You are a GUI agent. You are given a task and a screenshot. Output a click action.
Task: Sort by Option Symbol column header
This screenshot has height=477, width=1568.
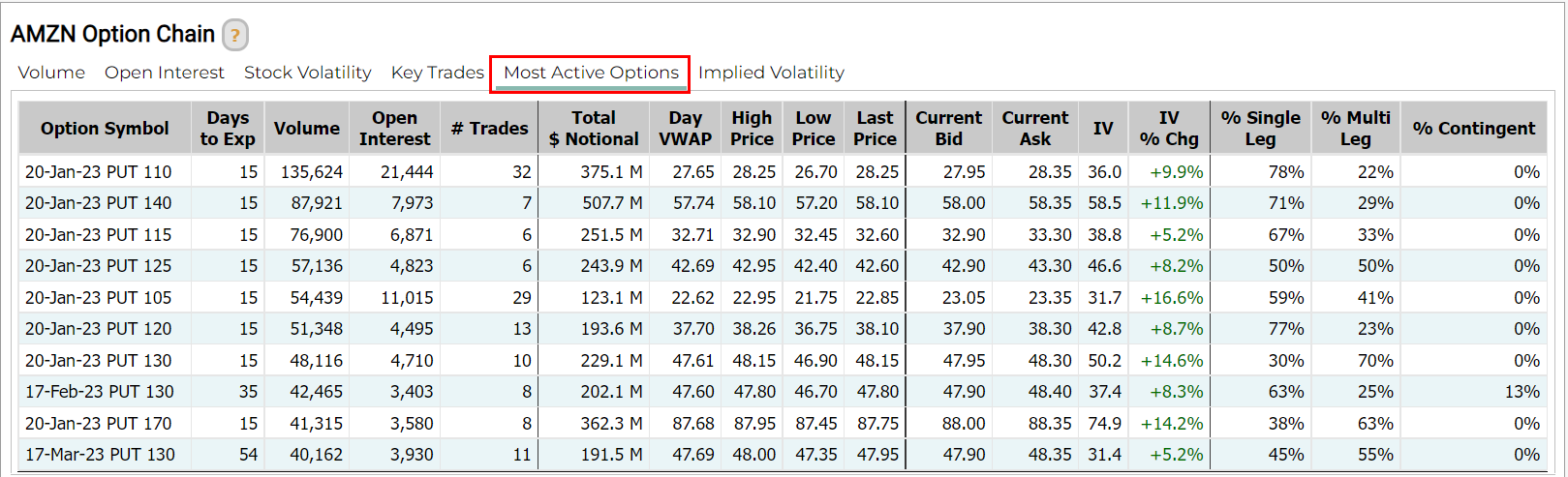[105, 128]
